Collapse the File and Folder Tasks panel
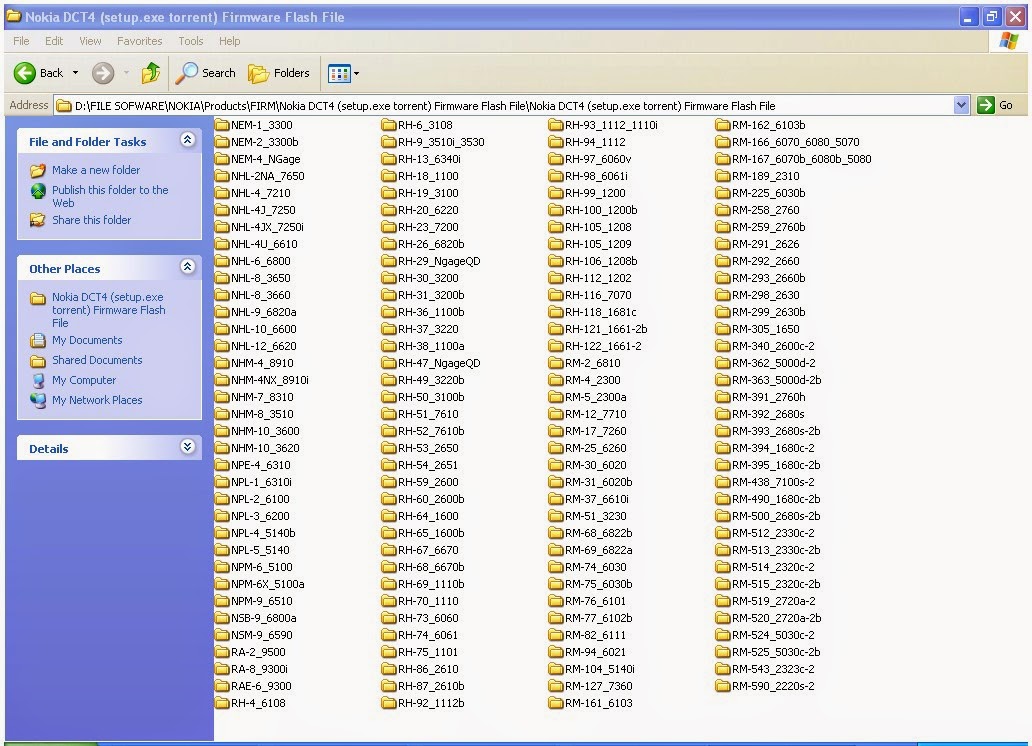 [x=188, y=141]
